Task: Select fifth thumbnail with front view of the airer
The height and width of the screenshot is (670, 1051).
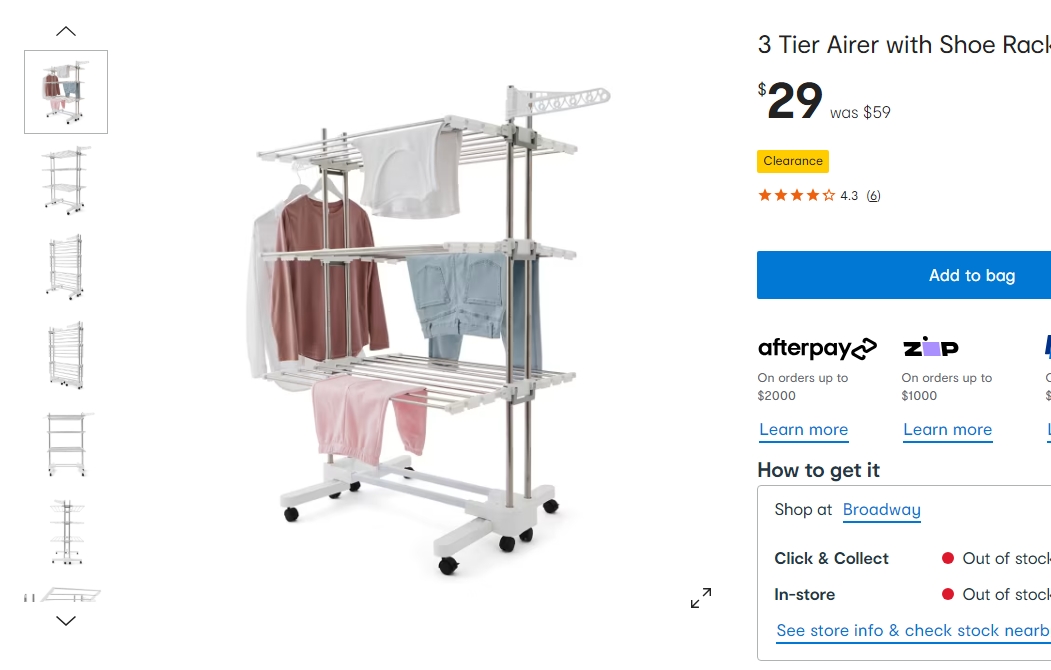Action: [66, 444]
